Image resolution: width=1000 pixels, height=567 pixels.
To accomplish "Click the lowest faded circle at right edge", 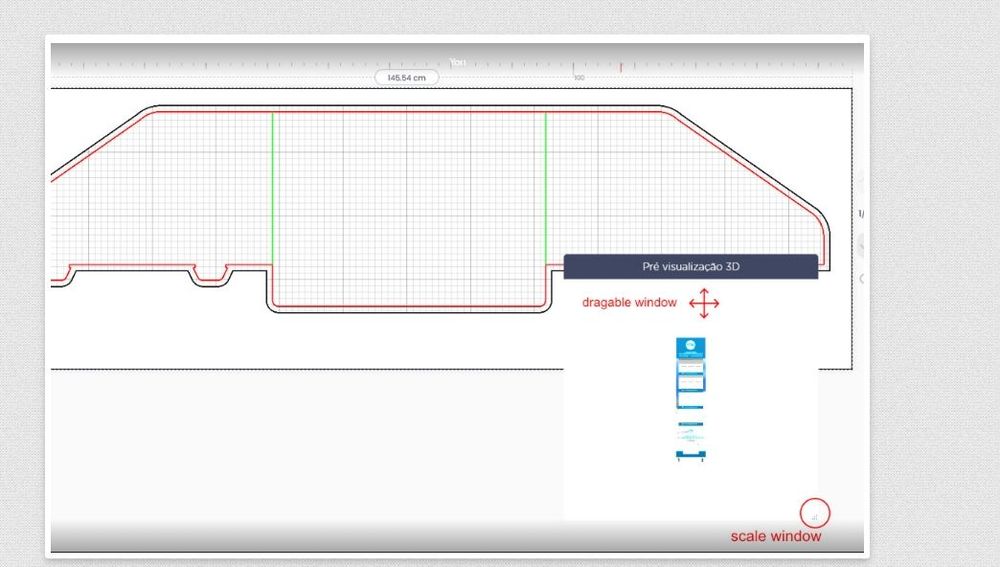I will [861, 279].
